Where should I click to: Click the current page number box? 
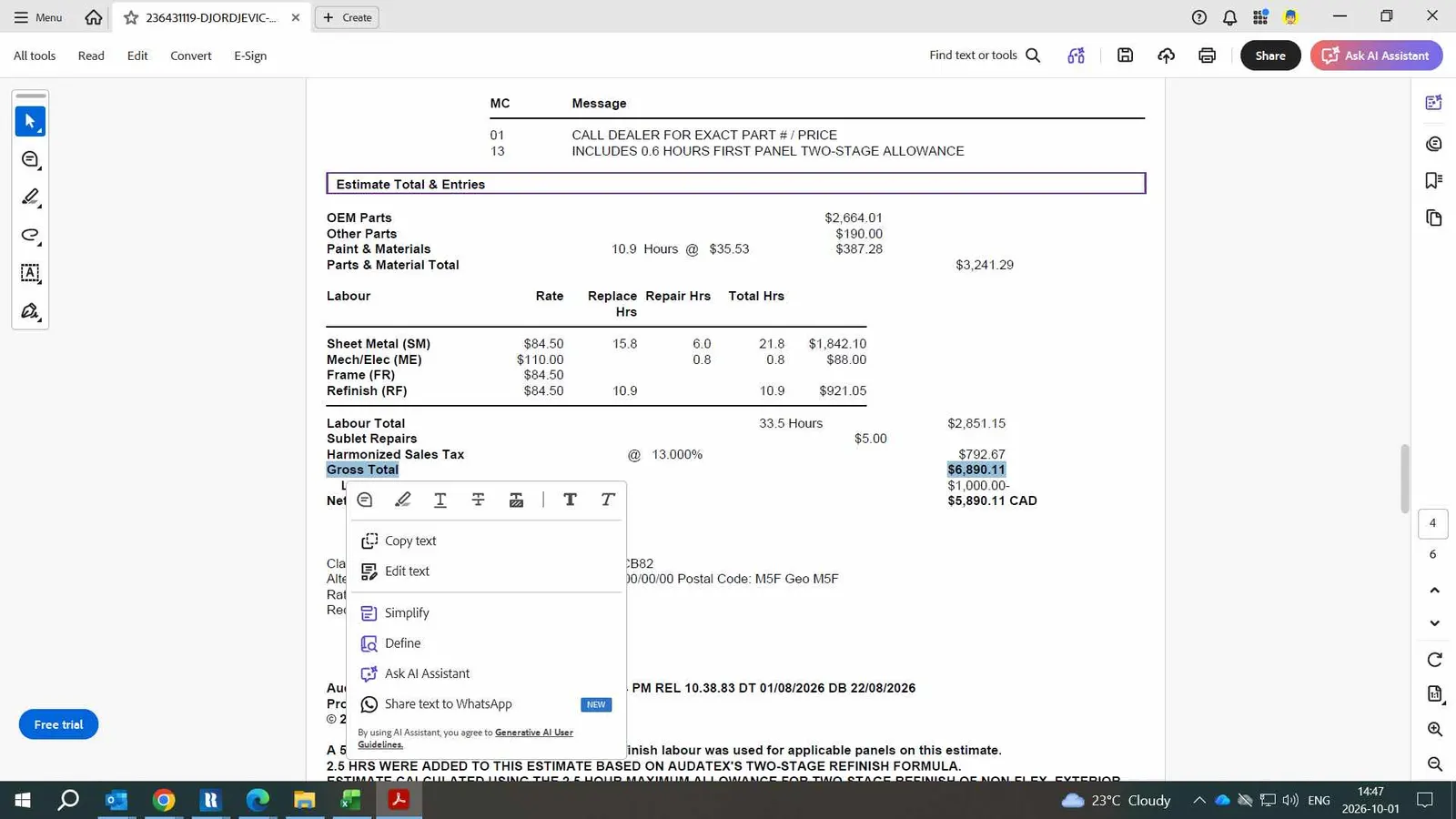(1432, 523)
